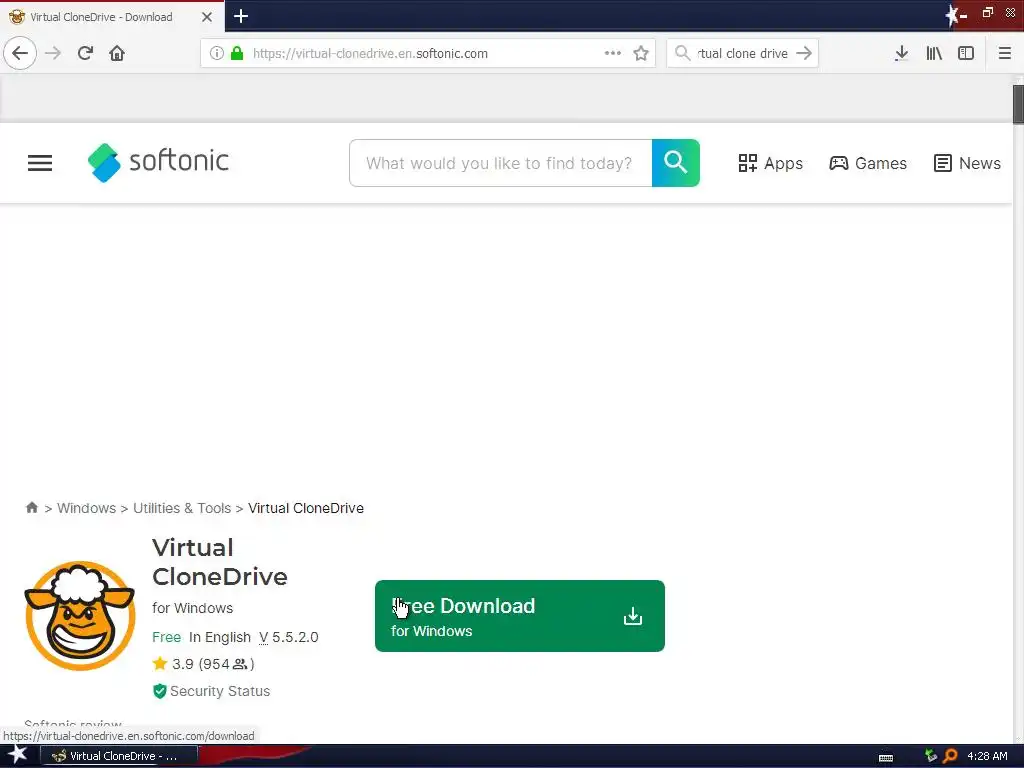Bookmark this page with star icon

click(x=641, y=53)
